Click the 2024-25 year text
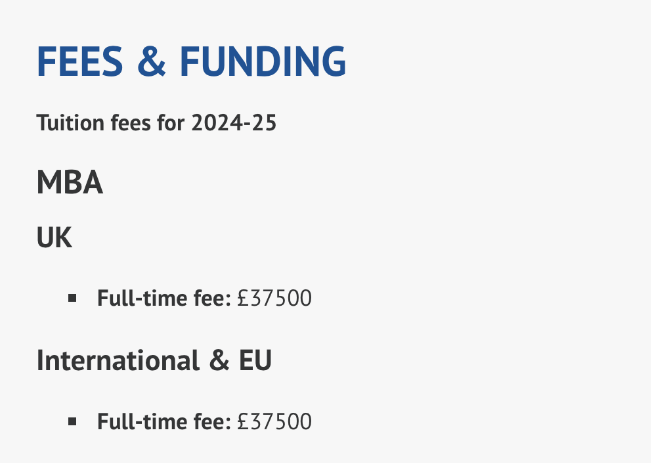This screenshot has height=463, width=651. (234, 123)
